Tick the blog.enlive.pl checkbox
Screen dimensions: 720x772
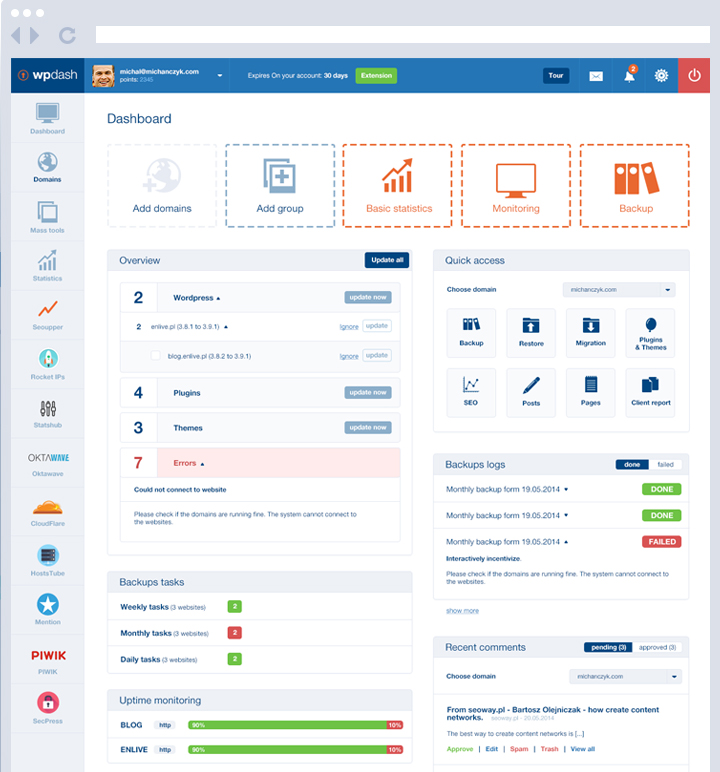(x=155, y=355)
